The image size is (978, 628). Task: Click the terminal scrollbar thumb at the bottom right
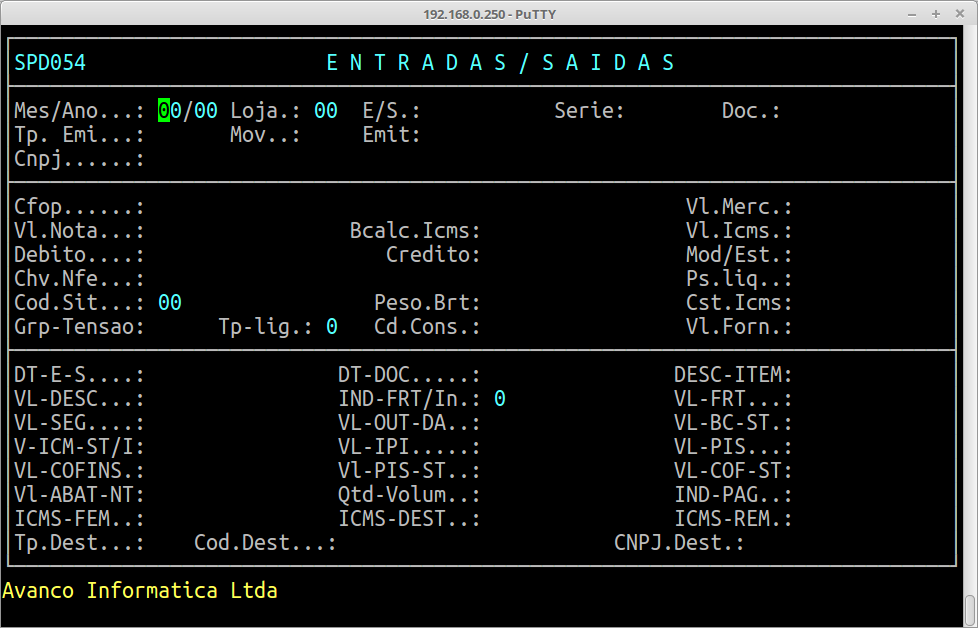tap(969, 609)
